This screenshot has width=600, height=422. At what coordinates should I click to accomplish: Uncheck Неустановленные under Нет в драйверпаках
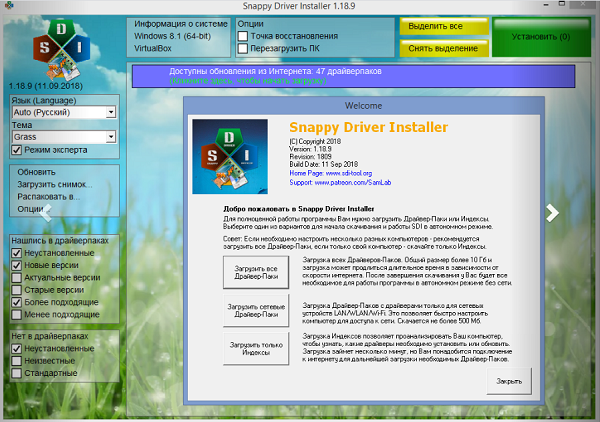pos(16,349)
